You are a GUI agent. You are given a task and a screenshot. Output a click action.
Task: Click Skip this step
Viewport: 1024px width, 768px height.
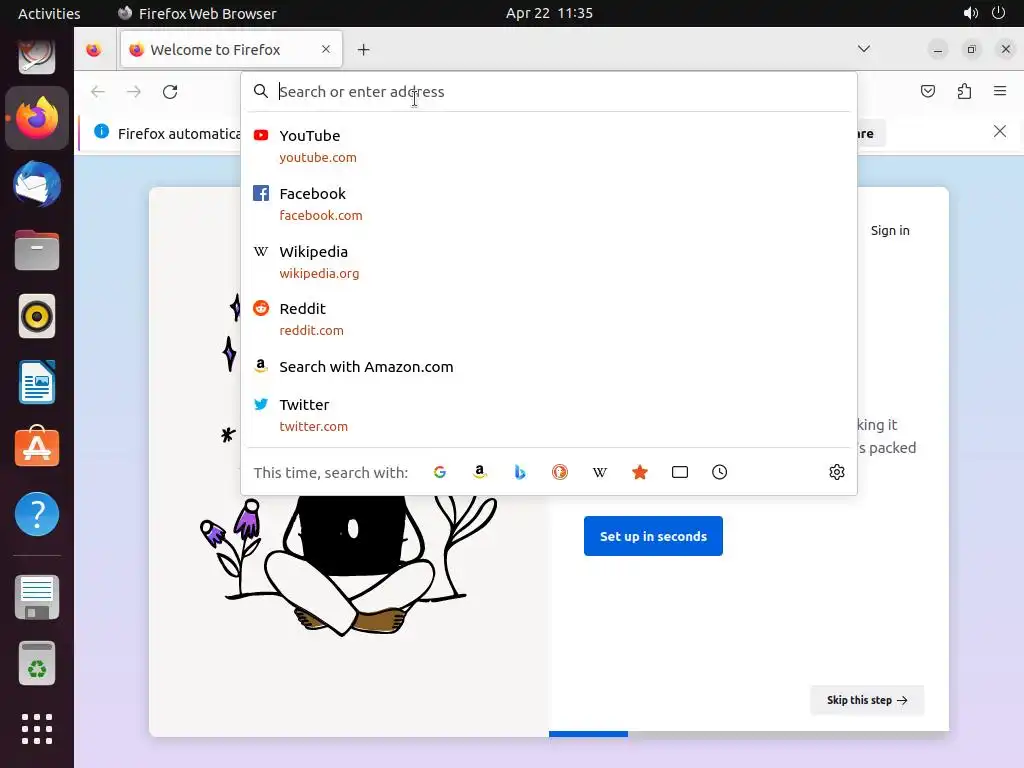(867, 700)
